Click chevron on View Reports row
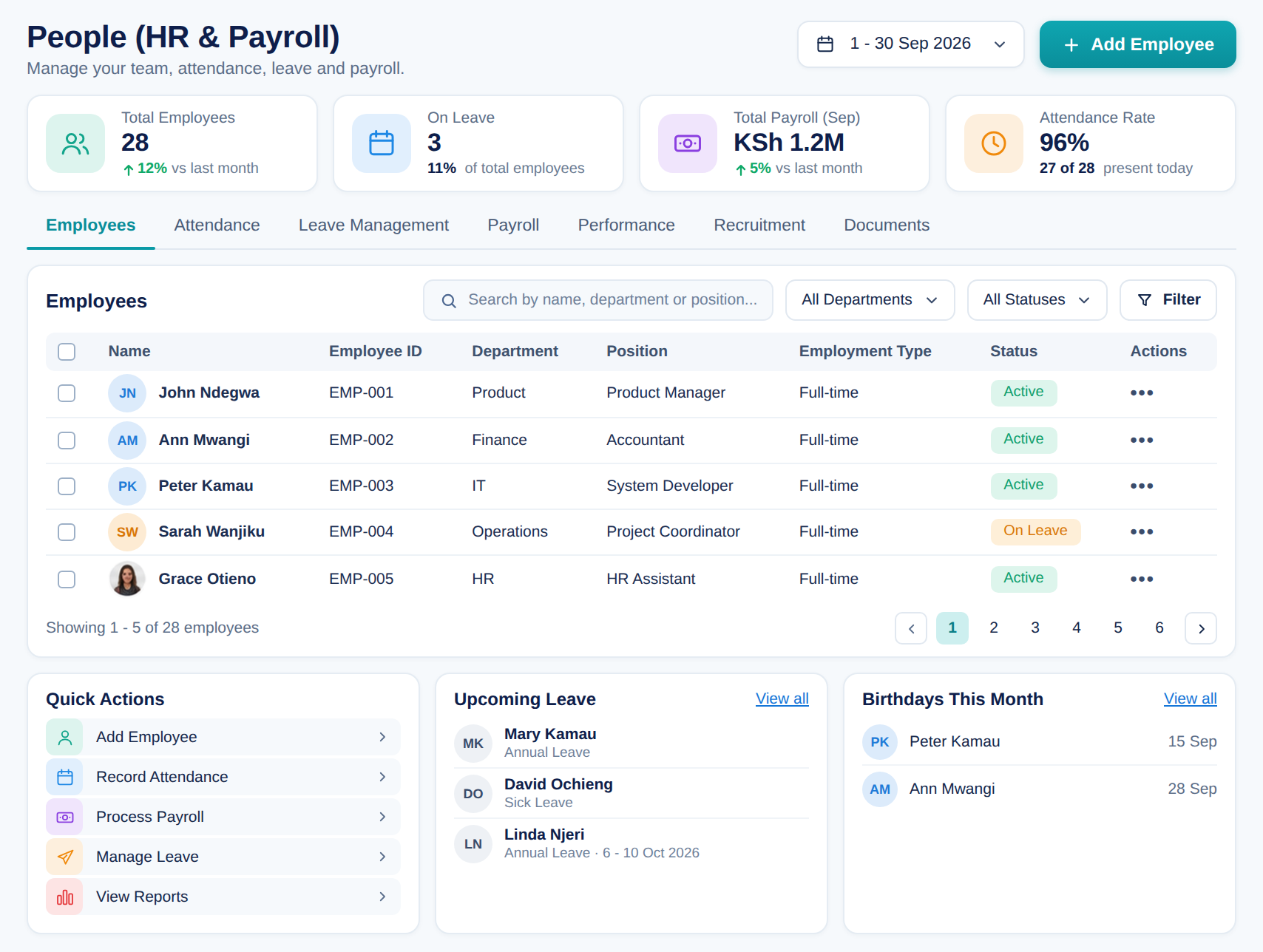 point(382,897)
